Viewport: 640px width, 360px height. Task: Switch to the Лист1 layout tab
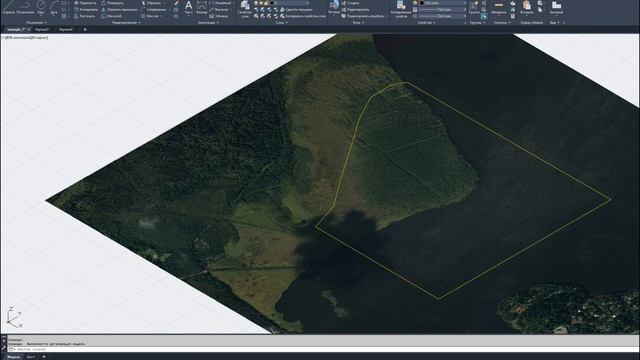(x=31, y=357)
